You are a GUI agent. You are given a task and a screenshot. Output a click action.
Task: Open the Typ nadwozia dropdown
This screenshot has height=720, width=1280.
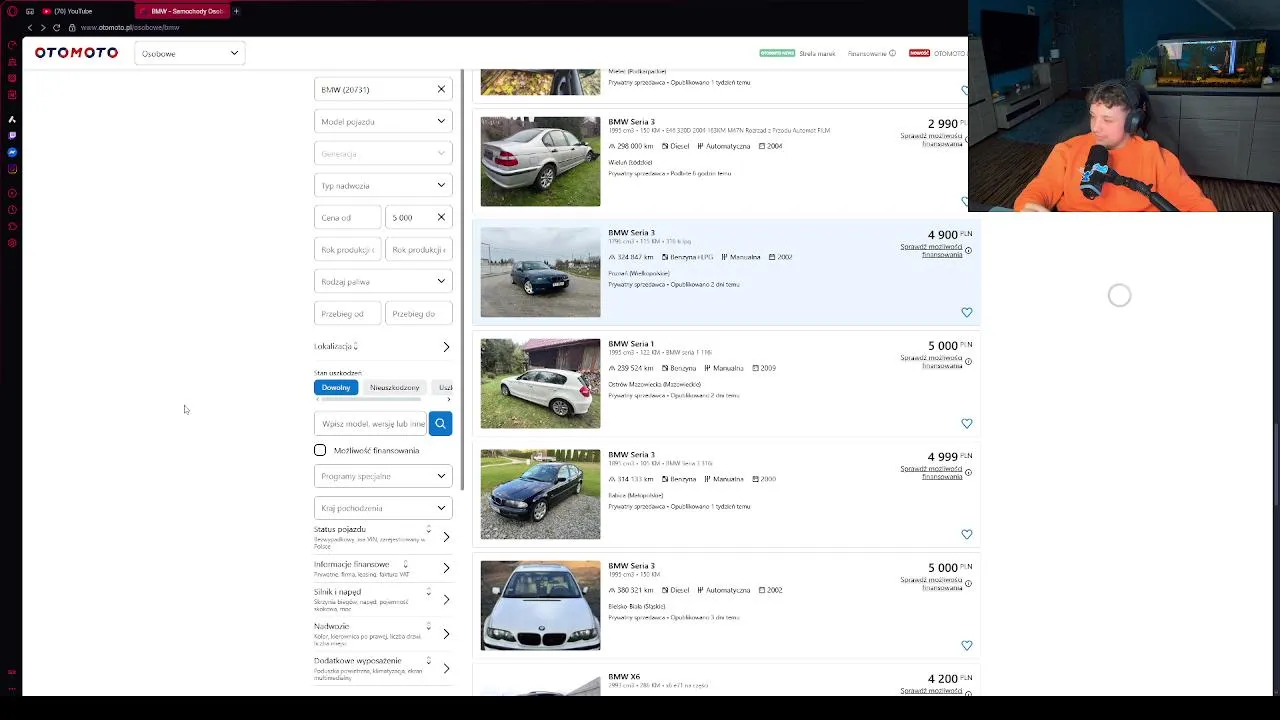coord(383,185)
